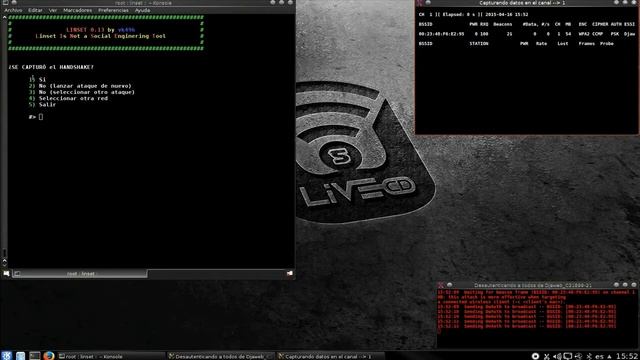This screenshot has height=360, width=640.
Task: Click the Konsole scrollbar down arrows
Action: (4, 262)
